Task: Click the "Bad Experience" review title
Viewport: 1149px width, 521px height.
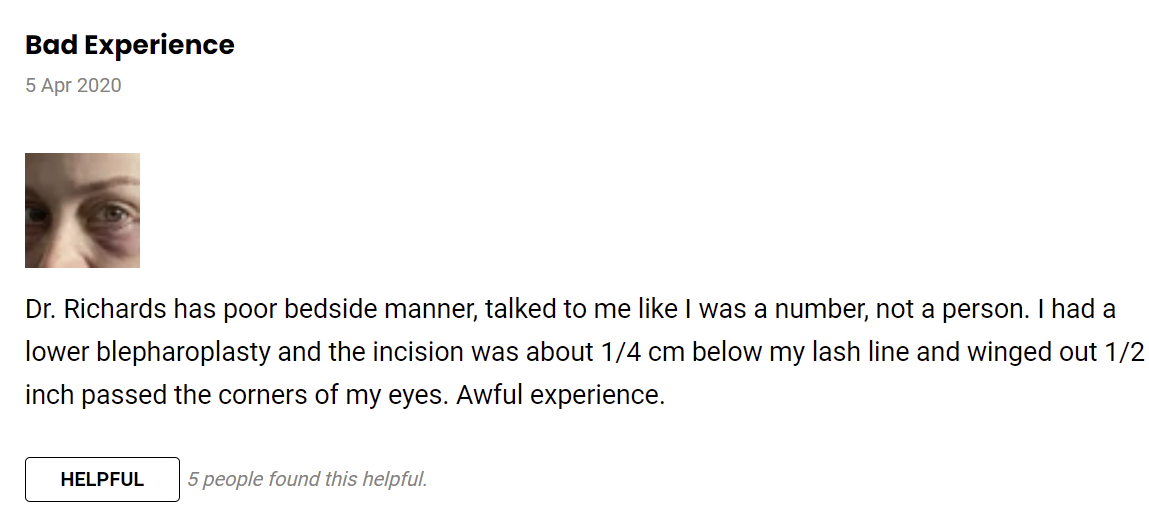Action: pyautogui.click(x=130, y=45)
